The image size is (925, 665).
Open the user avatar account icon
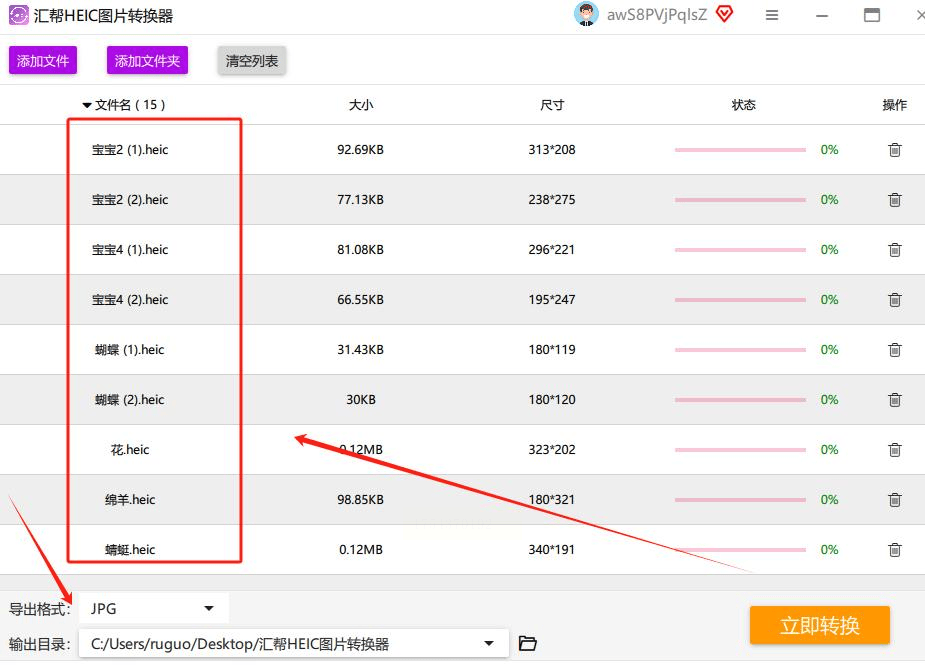click(x=585, y=15)
